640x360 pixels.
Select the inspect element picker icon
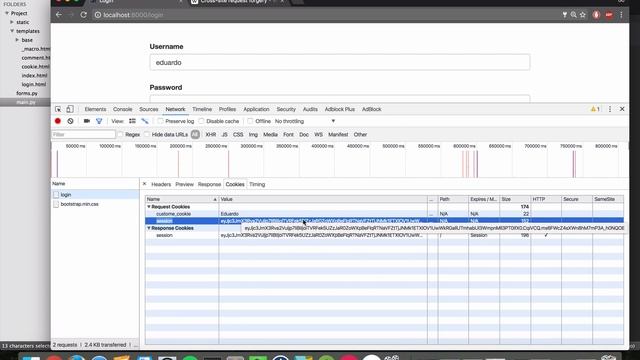58,109
